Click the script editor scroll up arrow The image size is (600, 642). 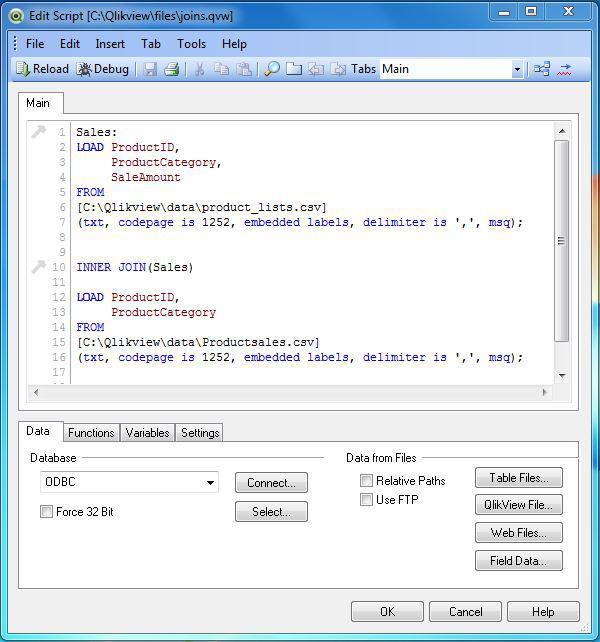pyautogui.click(x=562, y=131)
